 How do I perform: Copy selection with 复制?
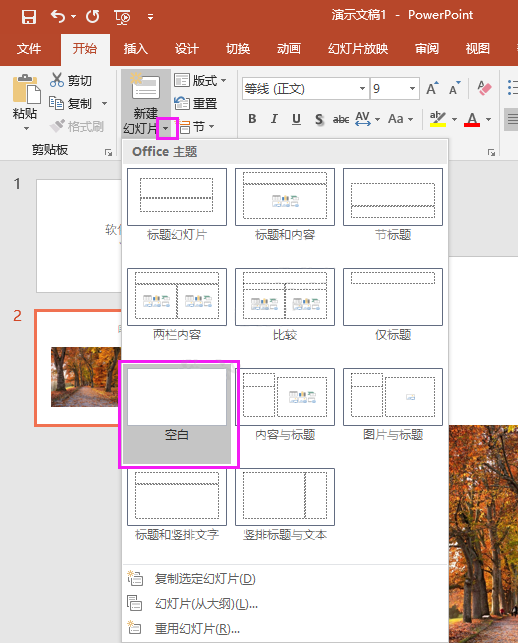click(71, 103)
